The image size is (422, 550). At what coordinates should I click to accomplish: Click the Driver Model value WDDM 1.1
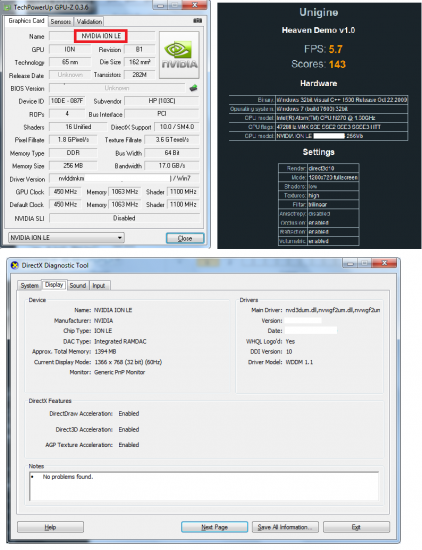tap(299, 362)
